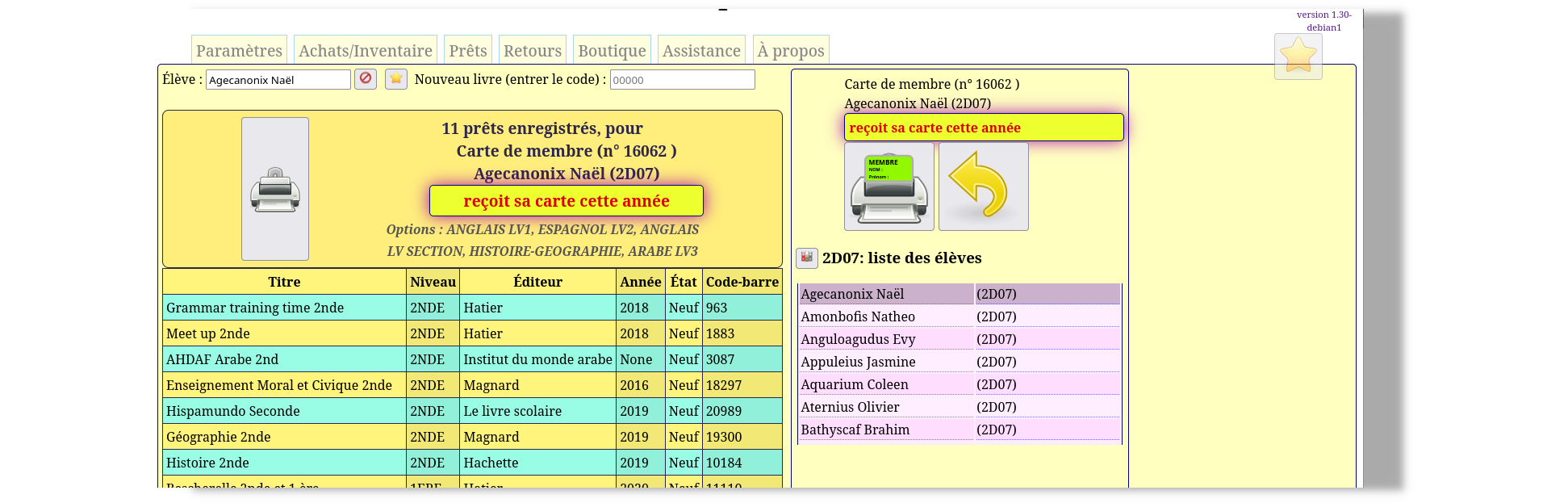
Task: Select student Bathyscaf Brahim from class list
Action: tap(855, 430)
